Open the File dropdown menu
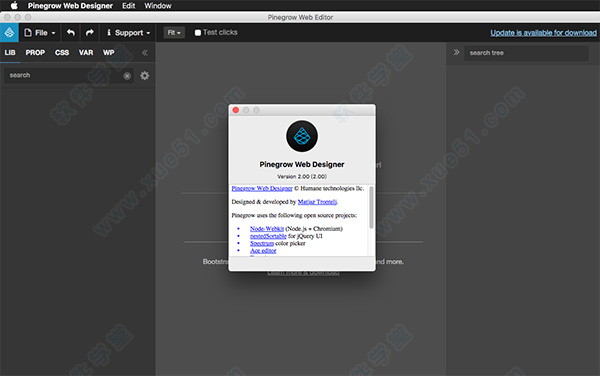 [40, 33]
